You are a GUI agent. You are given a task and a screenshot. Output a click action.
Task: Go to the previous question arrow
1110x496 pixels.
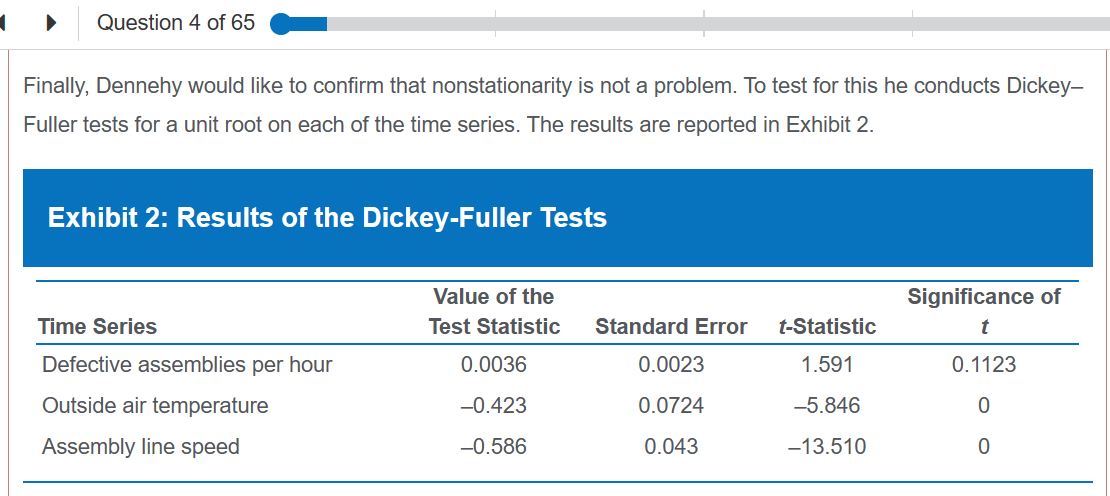(5, 23)
